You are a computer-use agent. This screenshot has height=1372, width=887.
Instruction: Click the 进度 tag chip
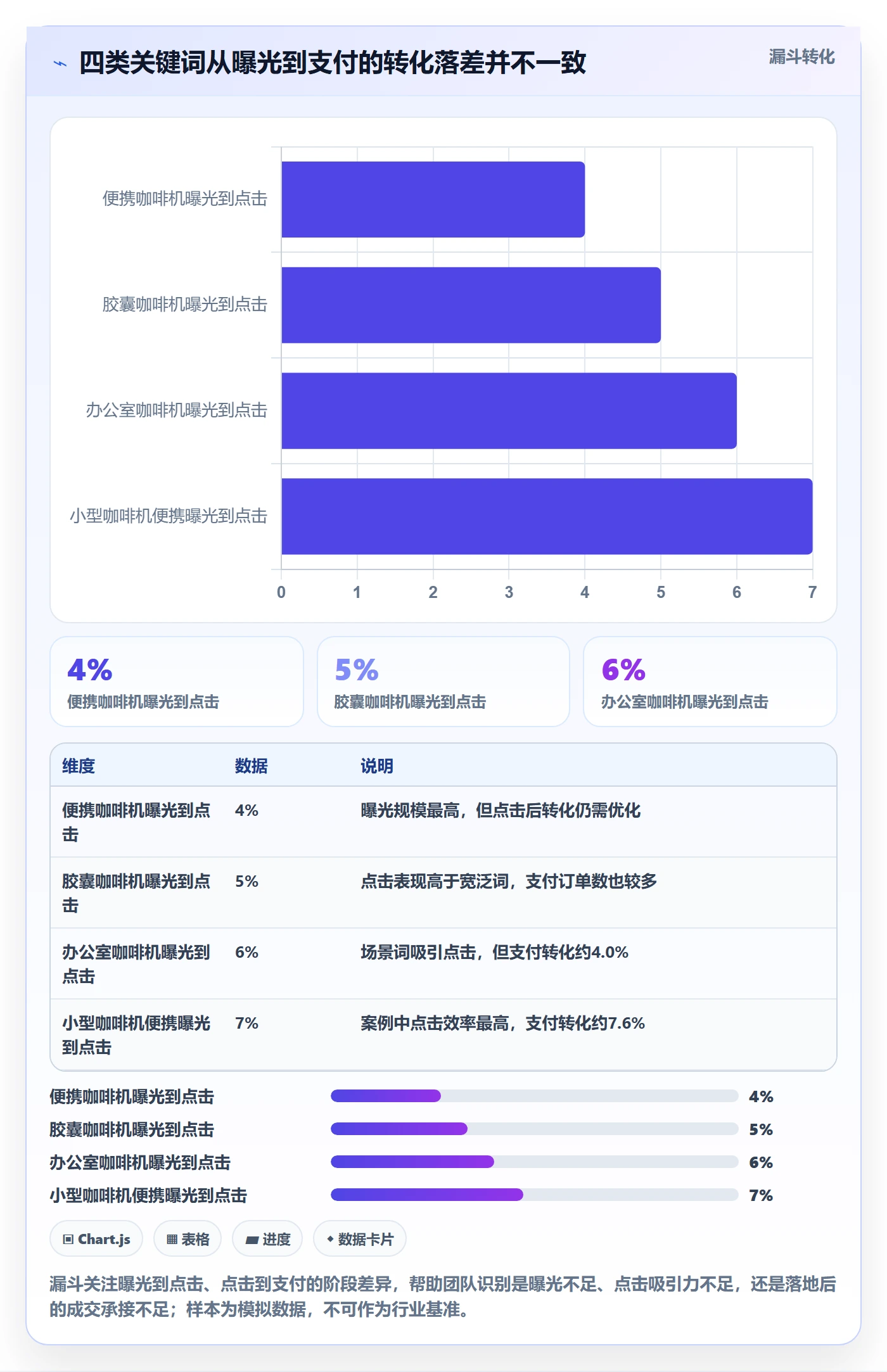click(x=267, y=1238)
